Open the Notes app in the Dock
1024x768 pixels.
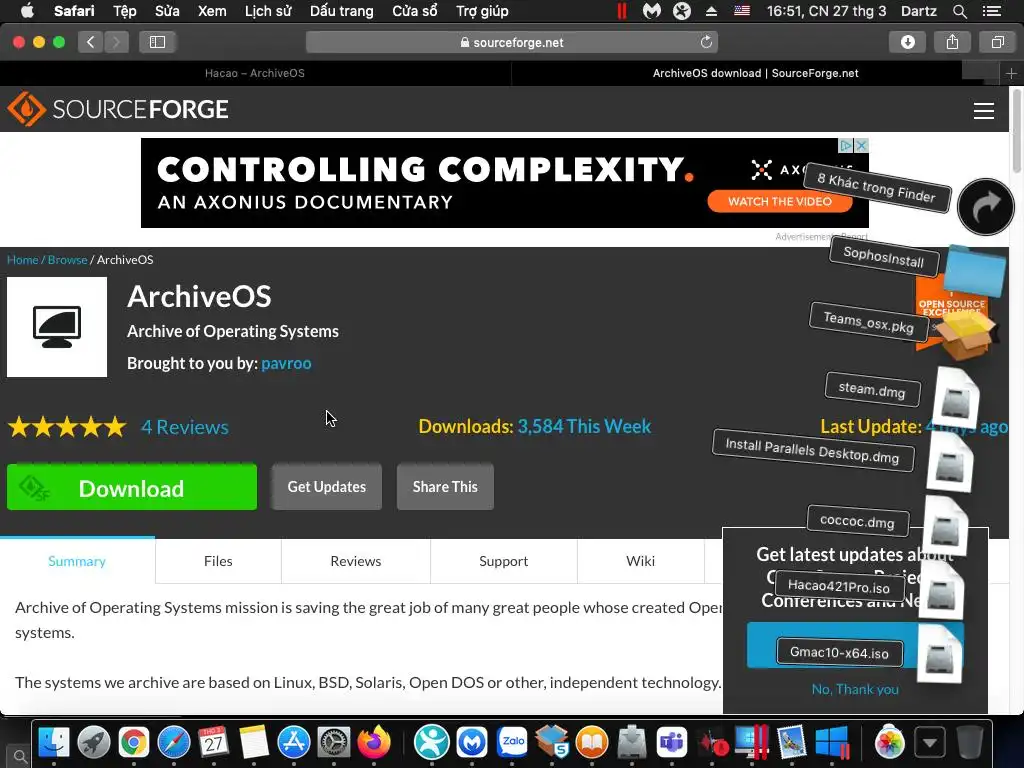[254, 743]
